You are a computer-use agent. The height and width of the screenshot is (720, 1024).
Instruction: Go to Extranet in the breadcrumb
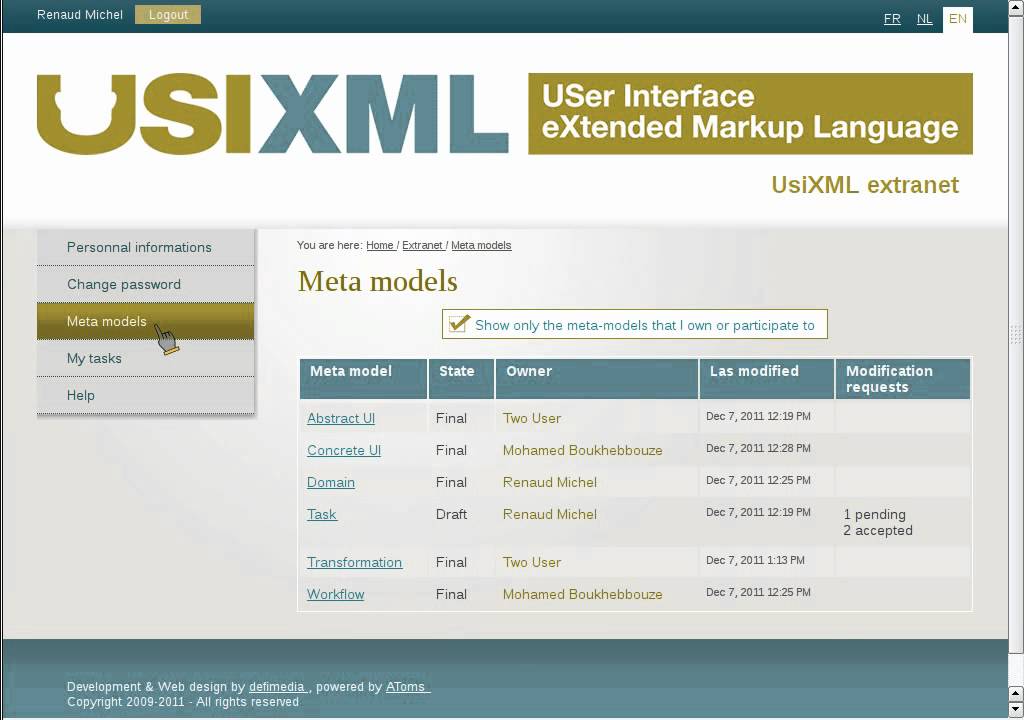click(x=423, y=245)
